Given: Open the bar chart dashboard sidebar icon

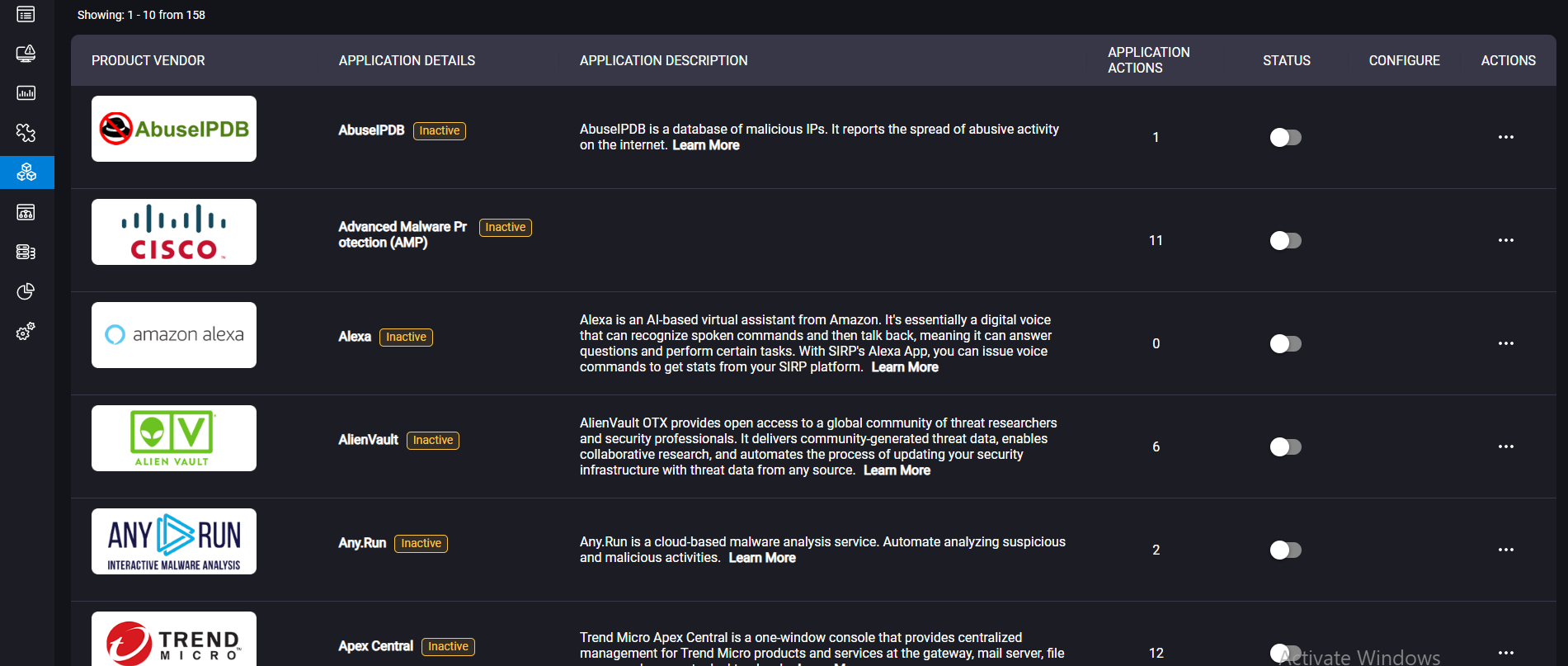Looking at the screenshot, I should [26, 92].
